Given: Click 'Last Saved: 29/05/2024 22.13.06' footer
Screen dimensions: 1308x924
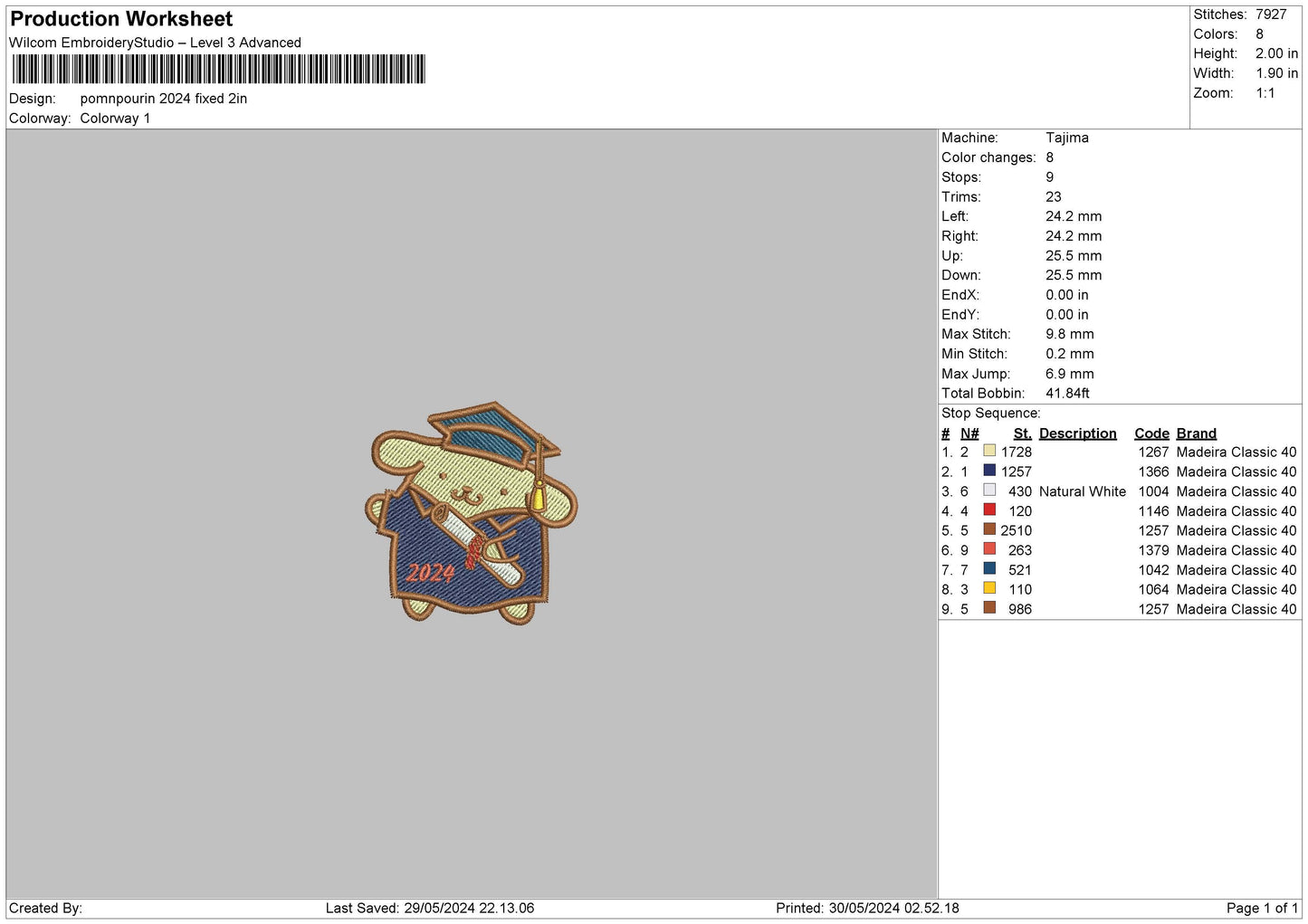Looking at the screenshot, I should [430, 908].
